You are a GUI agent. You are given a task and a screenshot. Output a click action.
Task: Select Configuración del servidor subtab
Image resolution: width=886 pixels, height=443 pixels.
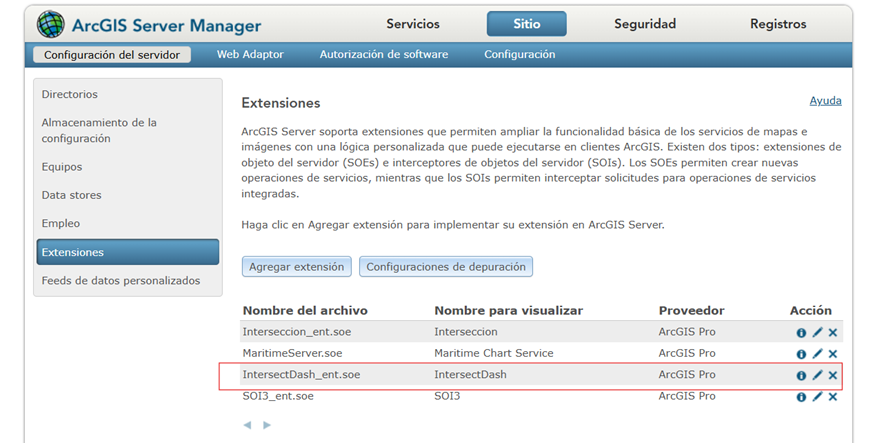(x=112, y=55)
